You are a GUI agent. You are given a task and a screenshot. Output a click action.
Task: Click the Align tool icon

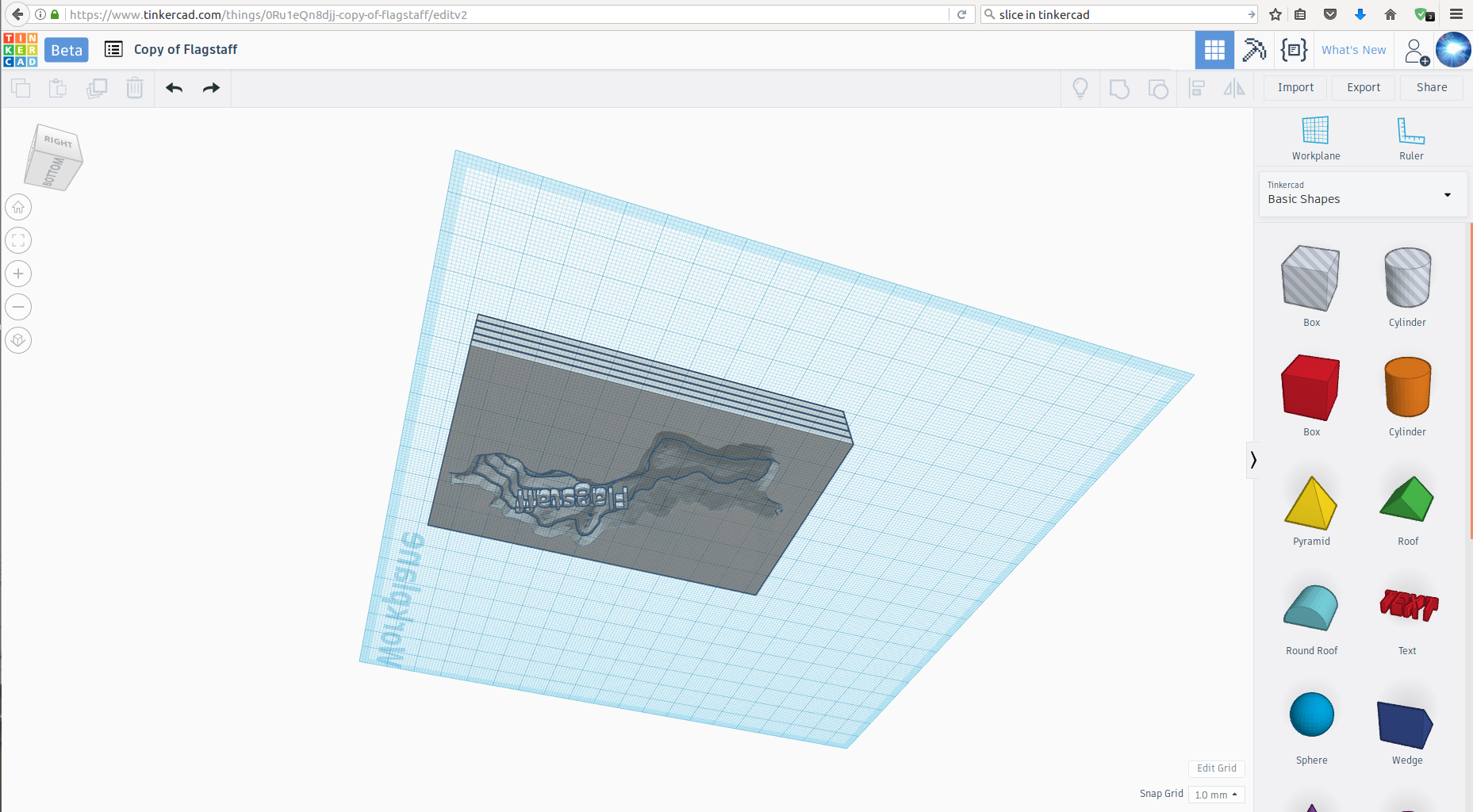(1197, 88)
